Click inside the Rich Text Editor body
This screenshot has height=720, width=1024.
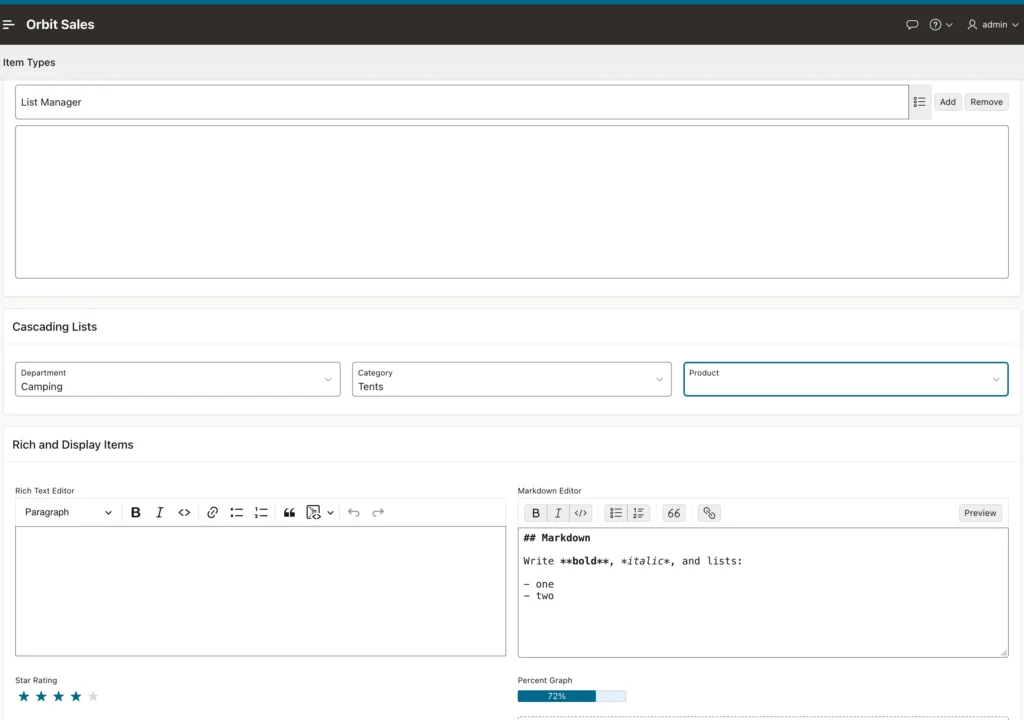pos(261,591)
